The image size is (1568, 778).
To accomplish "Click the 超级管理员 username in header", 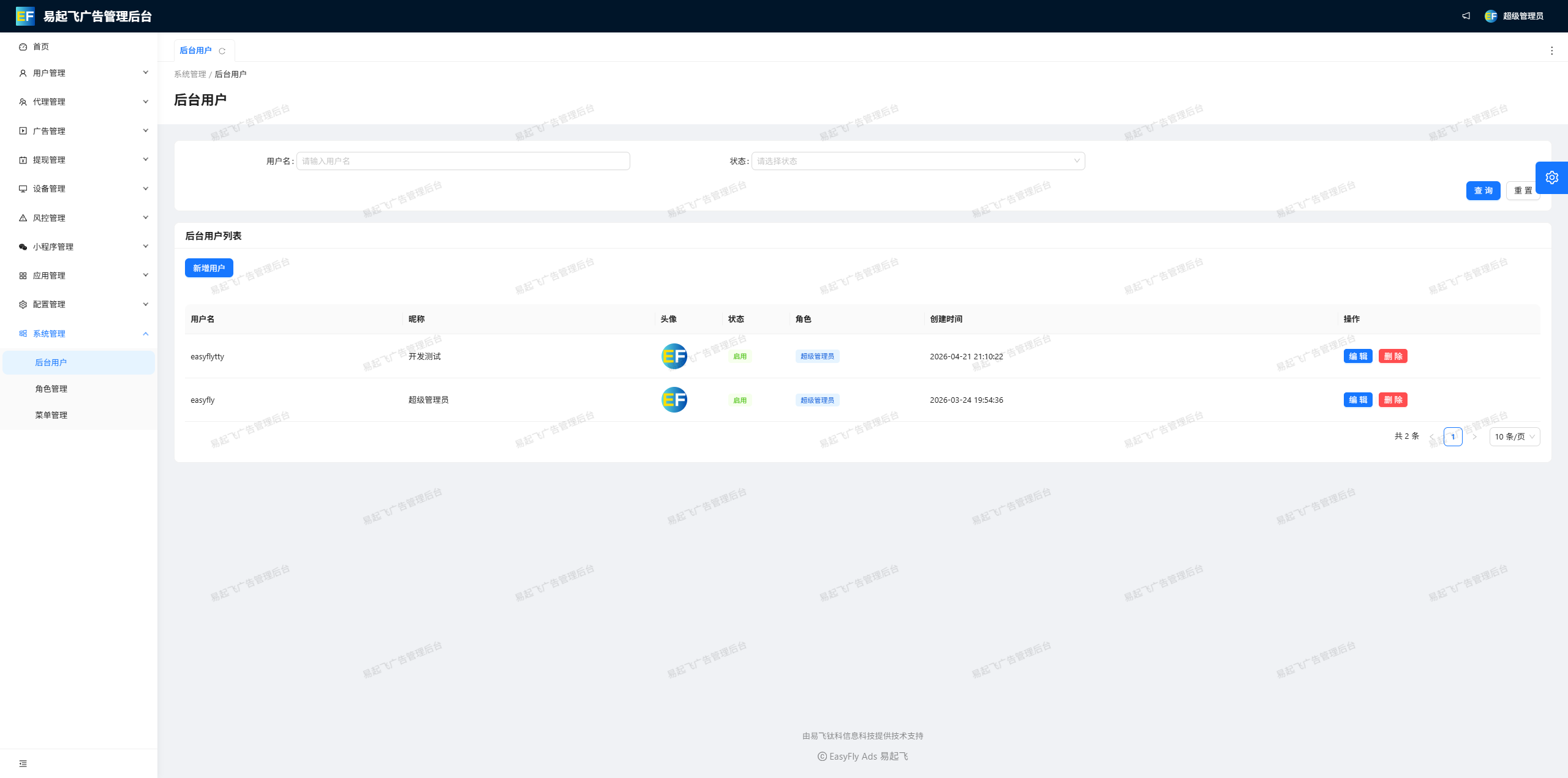I will coord(1523,16).
